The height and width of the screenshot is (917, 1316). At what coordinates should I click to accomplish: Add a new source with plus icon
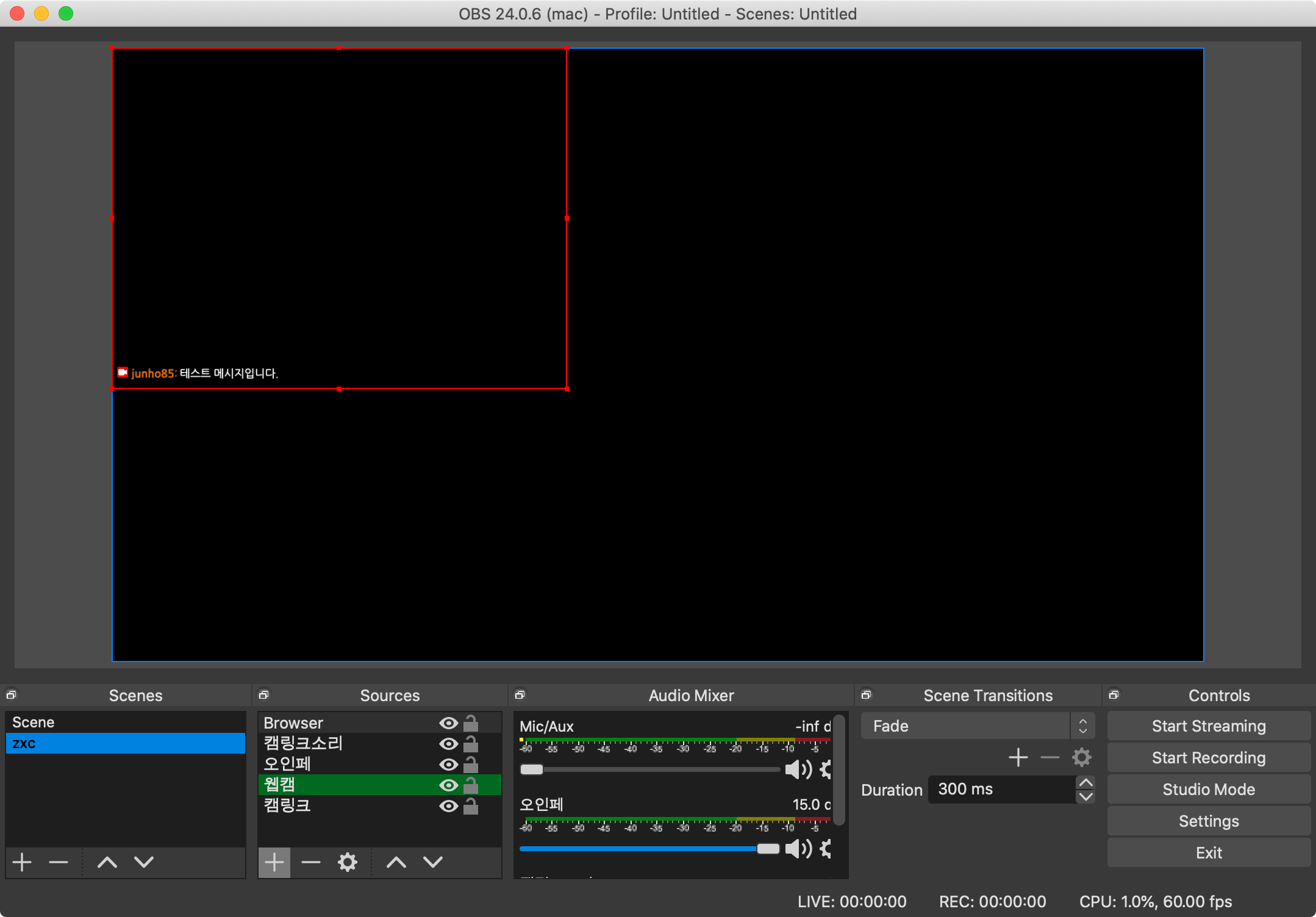tap(274, 862)
